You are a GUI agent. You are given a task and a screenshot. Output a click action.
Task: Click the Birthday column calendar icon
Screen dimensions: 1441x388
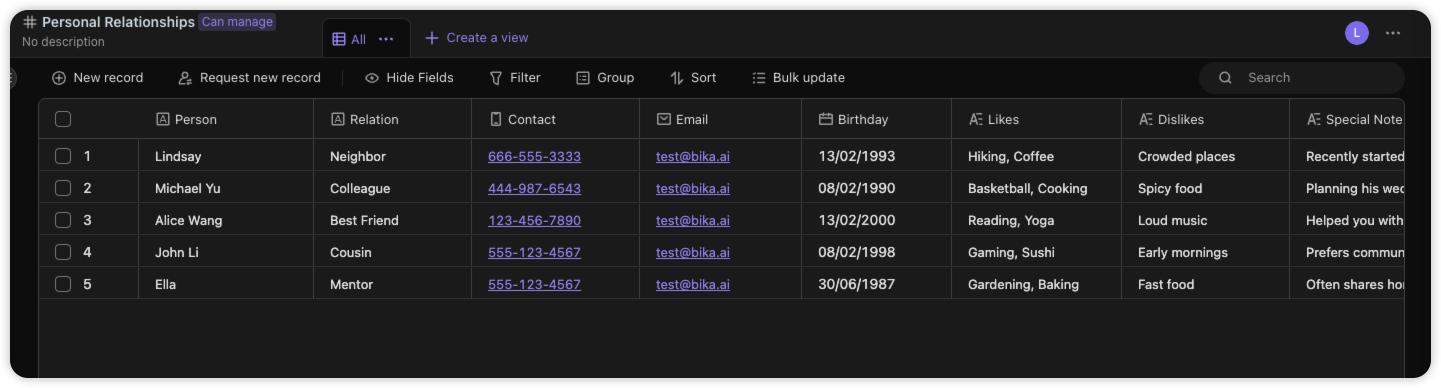click(x=826, y=119)
